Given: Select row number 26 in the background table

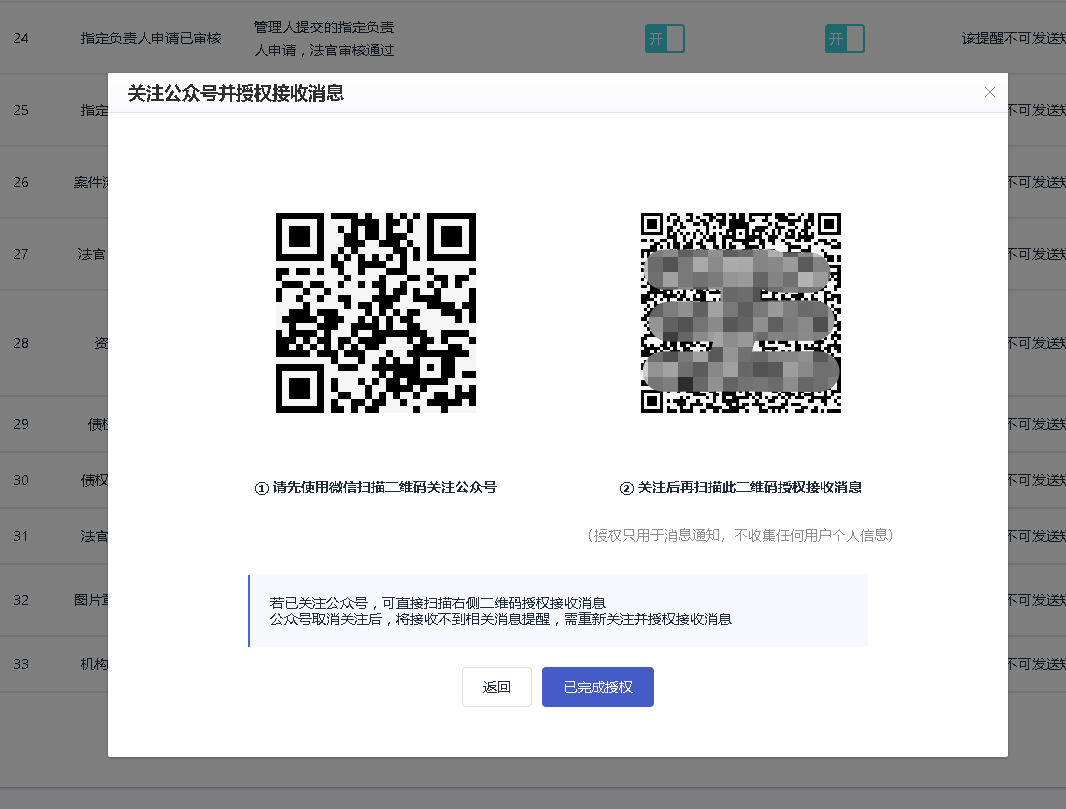Looking at the screenshot, I should tap(20, 182).
